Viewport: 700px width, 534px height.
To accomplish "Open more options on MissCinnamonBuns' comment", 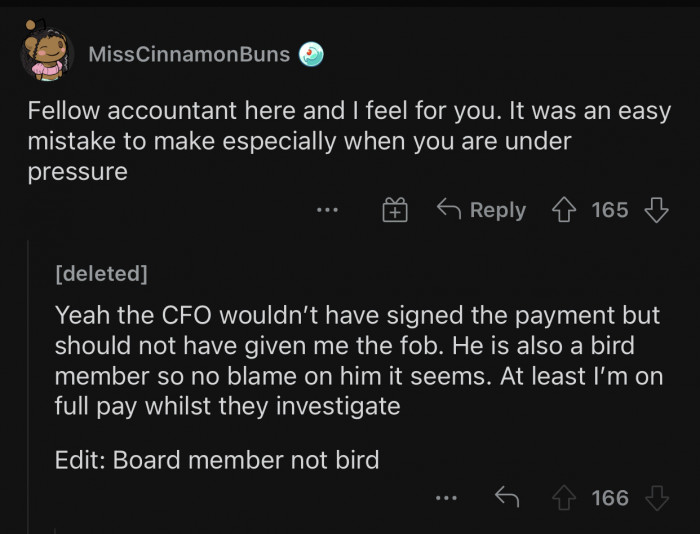I will pos(327,210).
